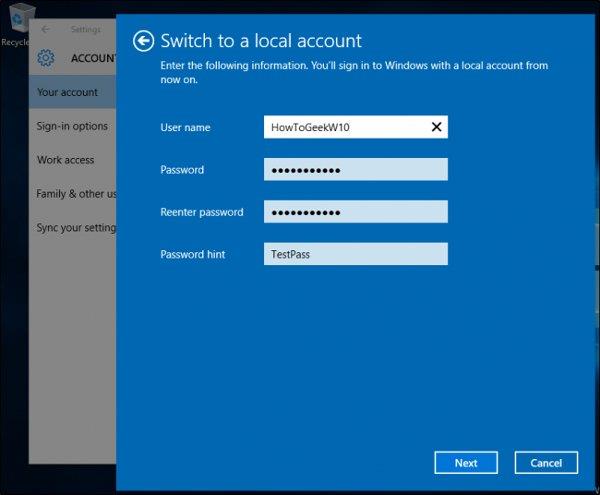Click the Password hint field
Image resolution: width=600 pixels, height=495 pixels.
pos(355,254)
